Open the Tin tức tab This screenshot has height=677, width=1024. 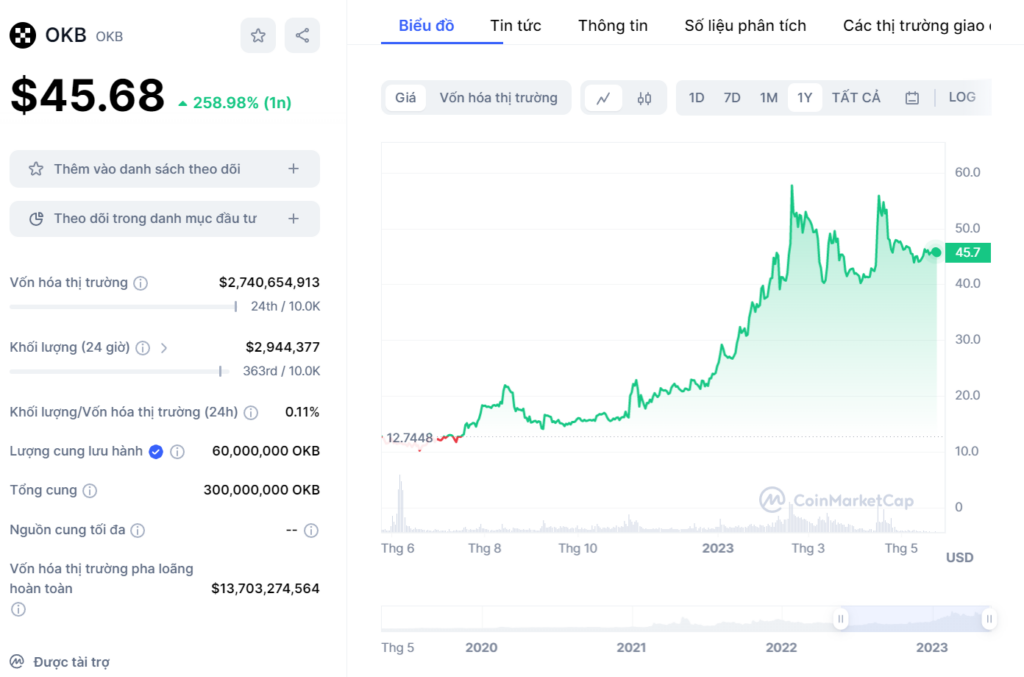click(x=515, y=25)
